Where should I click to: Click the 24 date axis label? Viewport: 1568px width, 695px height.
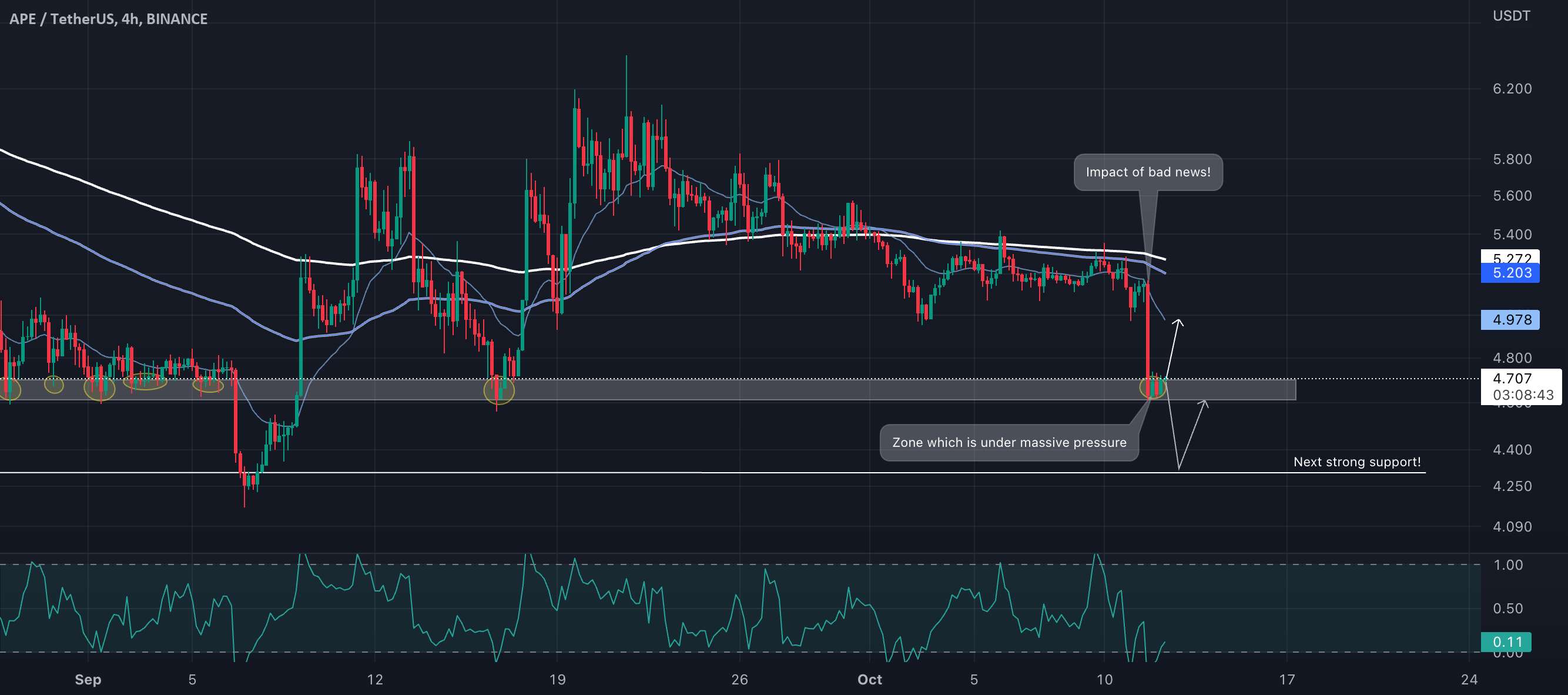pos(1469,680)
